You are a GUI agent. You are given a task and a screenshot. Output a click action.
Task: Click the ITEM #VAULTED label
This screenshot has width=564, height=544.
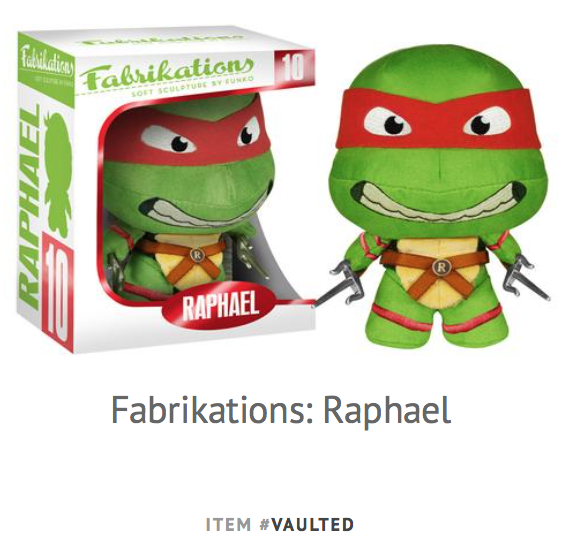point(280,524)
